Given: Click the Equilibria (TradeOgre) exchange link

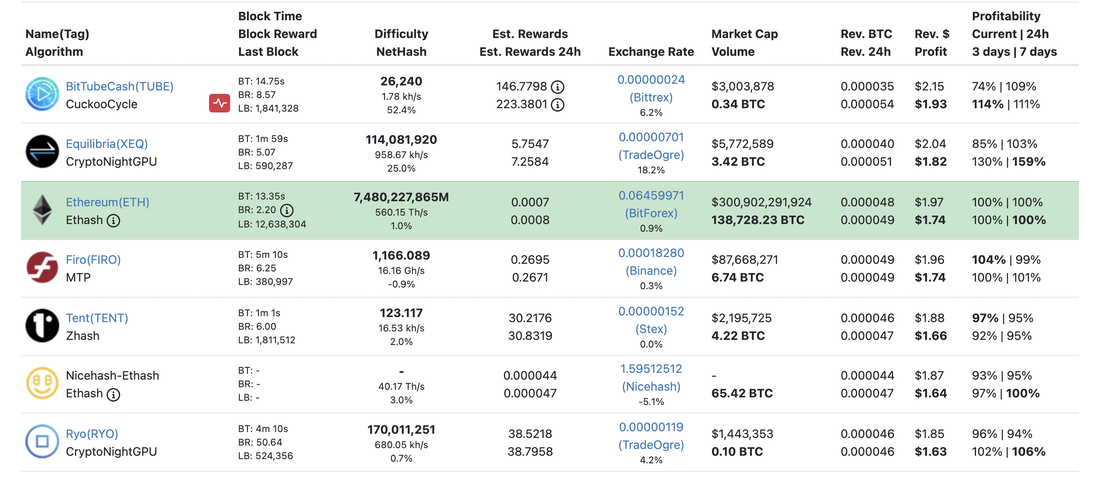Looking at the screenshot, I should [x=651, y=154].
